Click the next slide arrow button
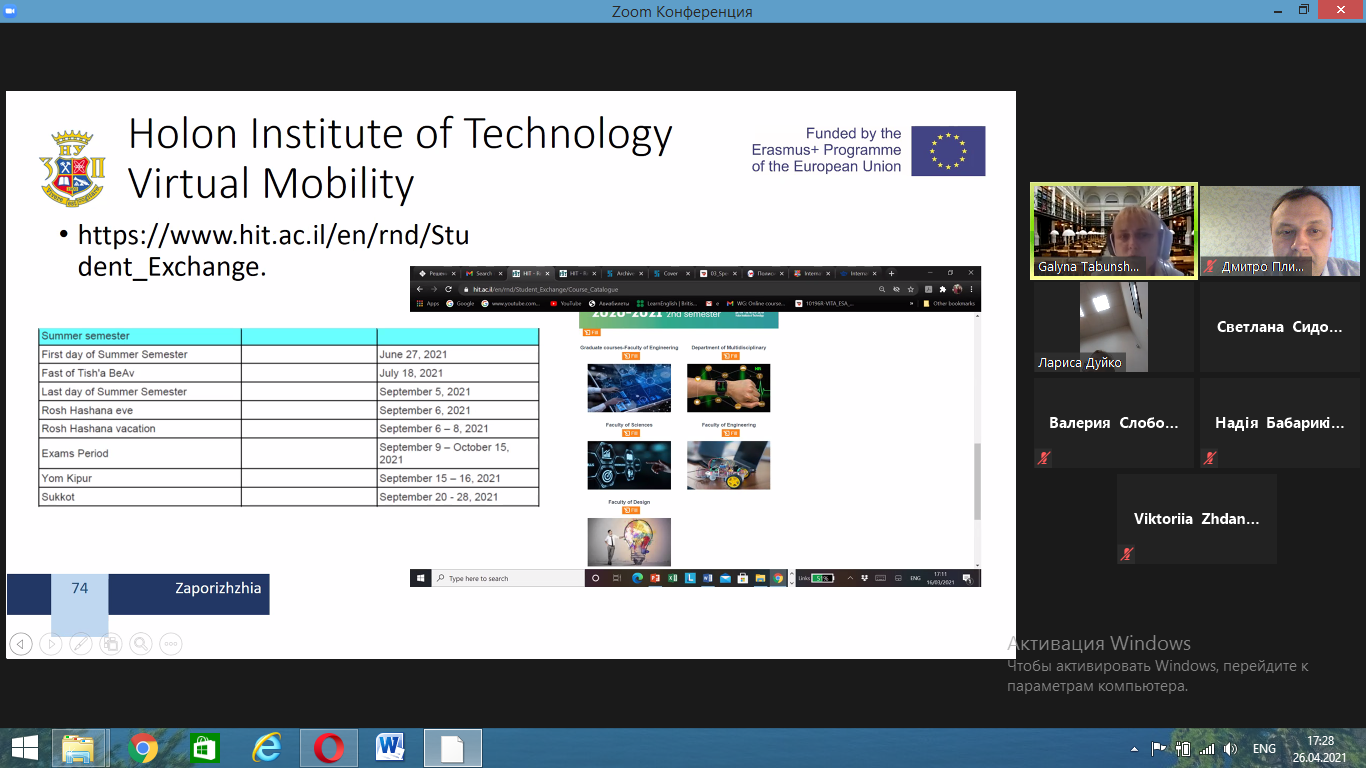 click(x=50, y=644)
